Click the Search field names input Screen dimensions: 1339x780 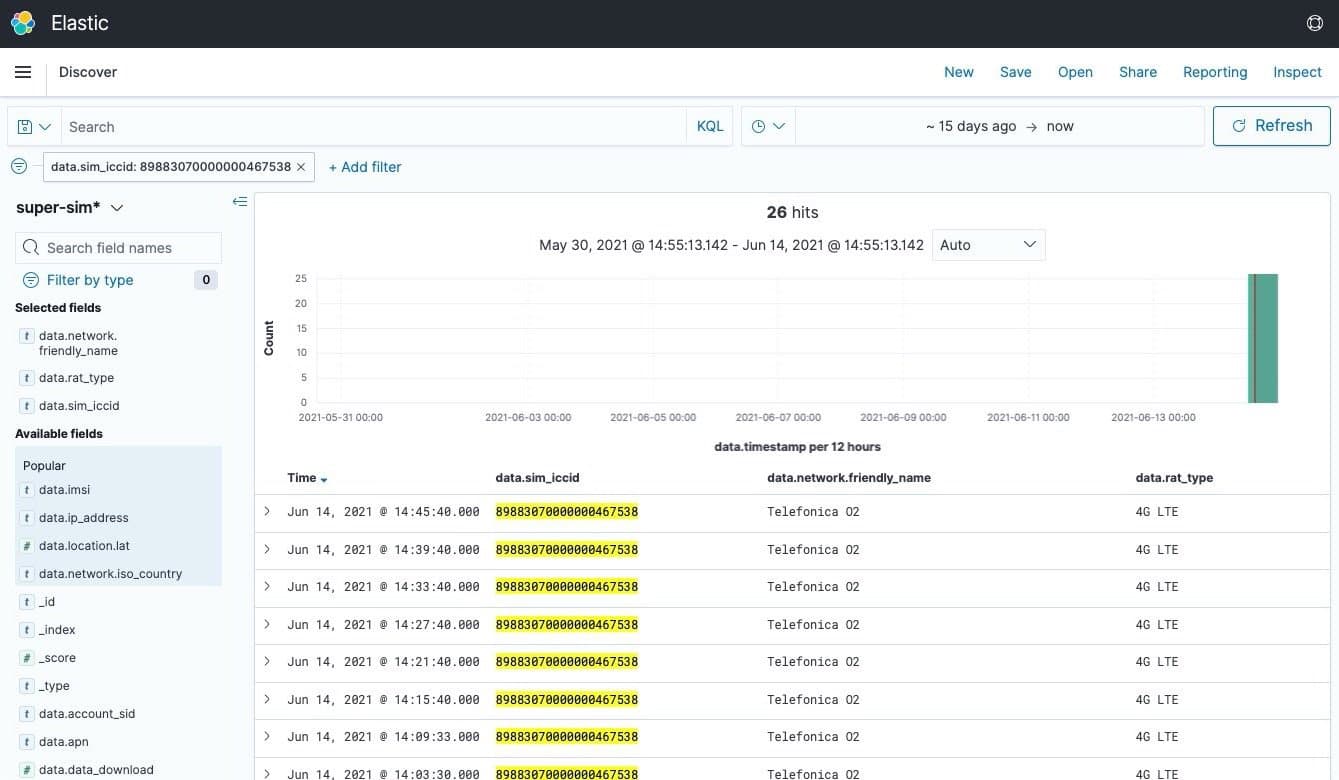click(x=130, y=248)
